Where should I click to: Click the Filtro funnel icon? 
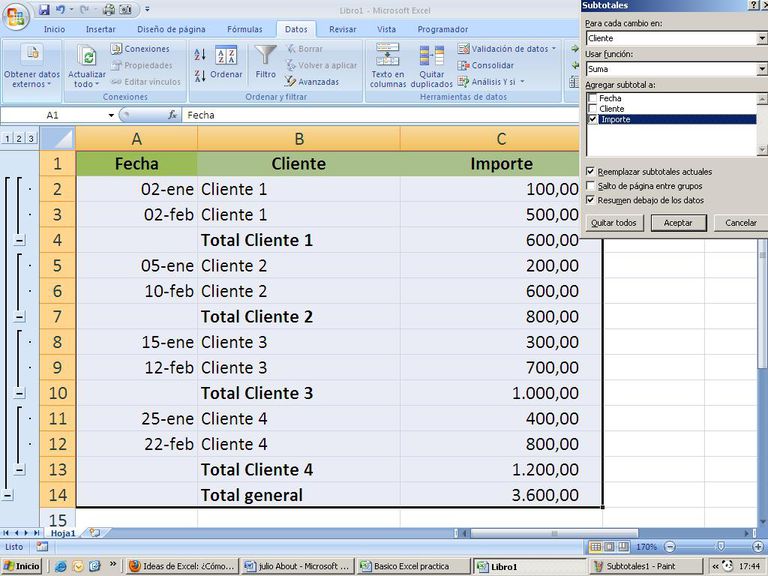point(265,56)
